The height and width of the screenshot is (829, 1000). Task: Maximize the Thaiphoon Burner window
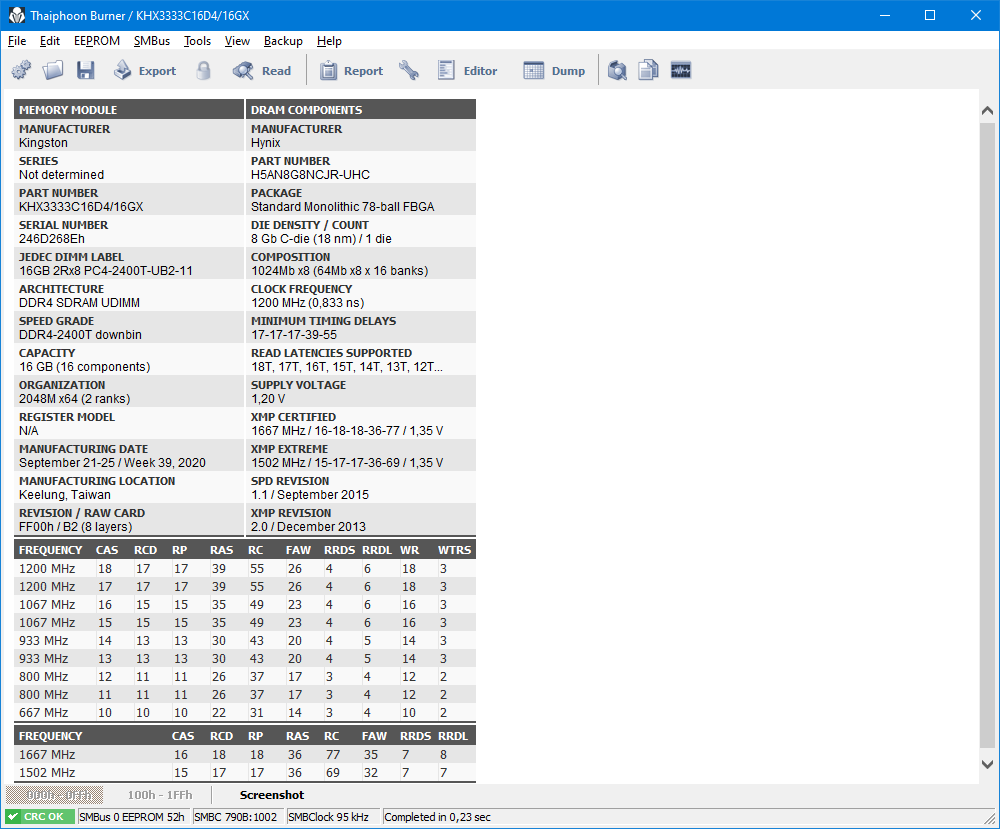click(x=930, y=15)
